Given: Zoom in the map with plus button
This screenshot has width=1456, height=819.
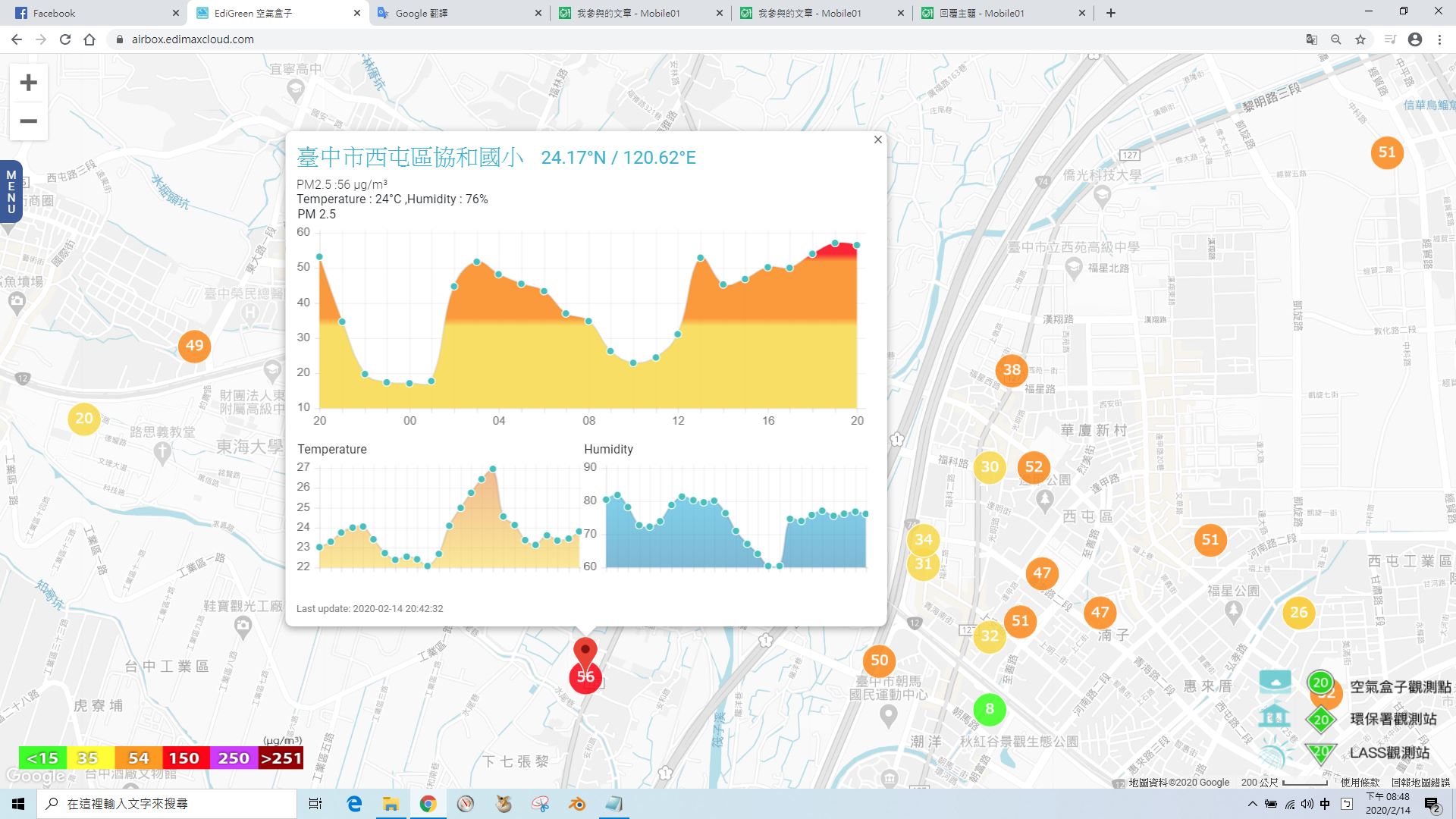Looking at the screenshot, I should click(x=28, y=83).
